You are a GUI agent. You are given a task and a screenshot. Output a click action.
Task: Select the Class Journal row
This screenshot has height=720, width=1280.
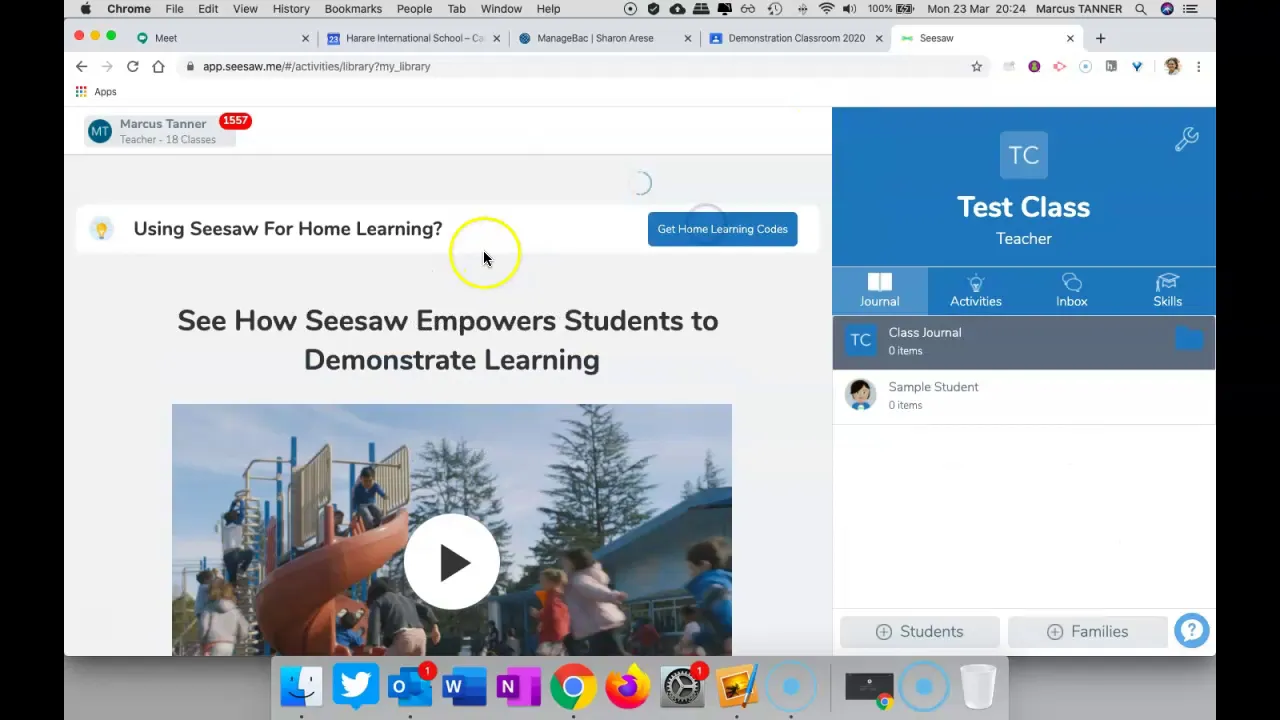1024,342
